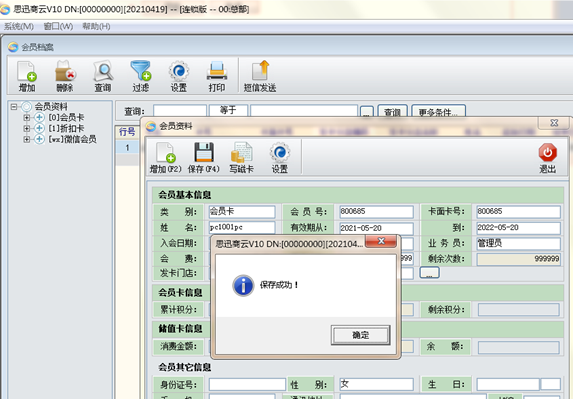The width and height of the screenshot is (573, 399).
Task: Click the 性别 field showing 女
Action: pyautogui.click(x=376, y=384)
